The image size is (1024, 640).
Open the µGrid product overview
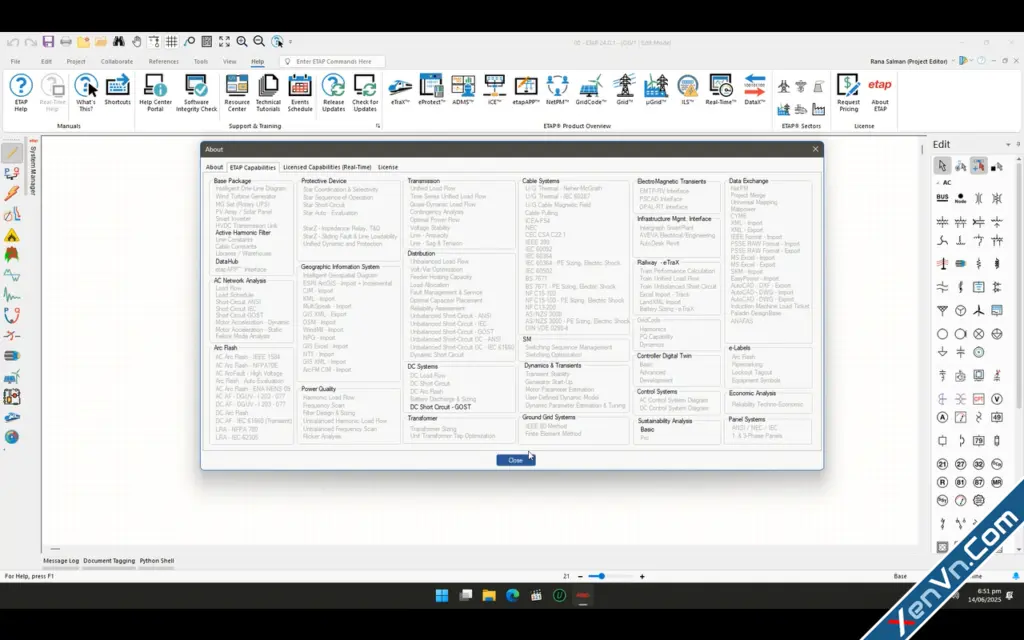[656, 89]
